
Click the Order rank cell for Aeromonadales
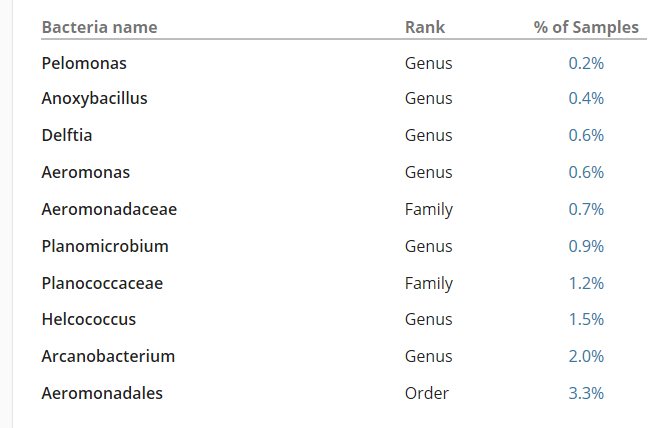click(427, 393)
